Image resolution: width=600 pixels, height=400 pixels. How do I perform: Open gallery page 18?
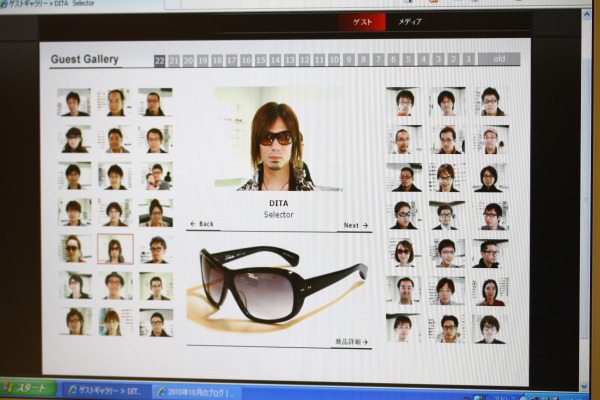click(217, 60)
